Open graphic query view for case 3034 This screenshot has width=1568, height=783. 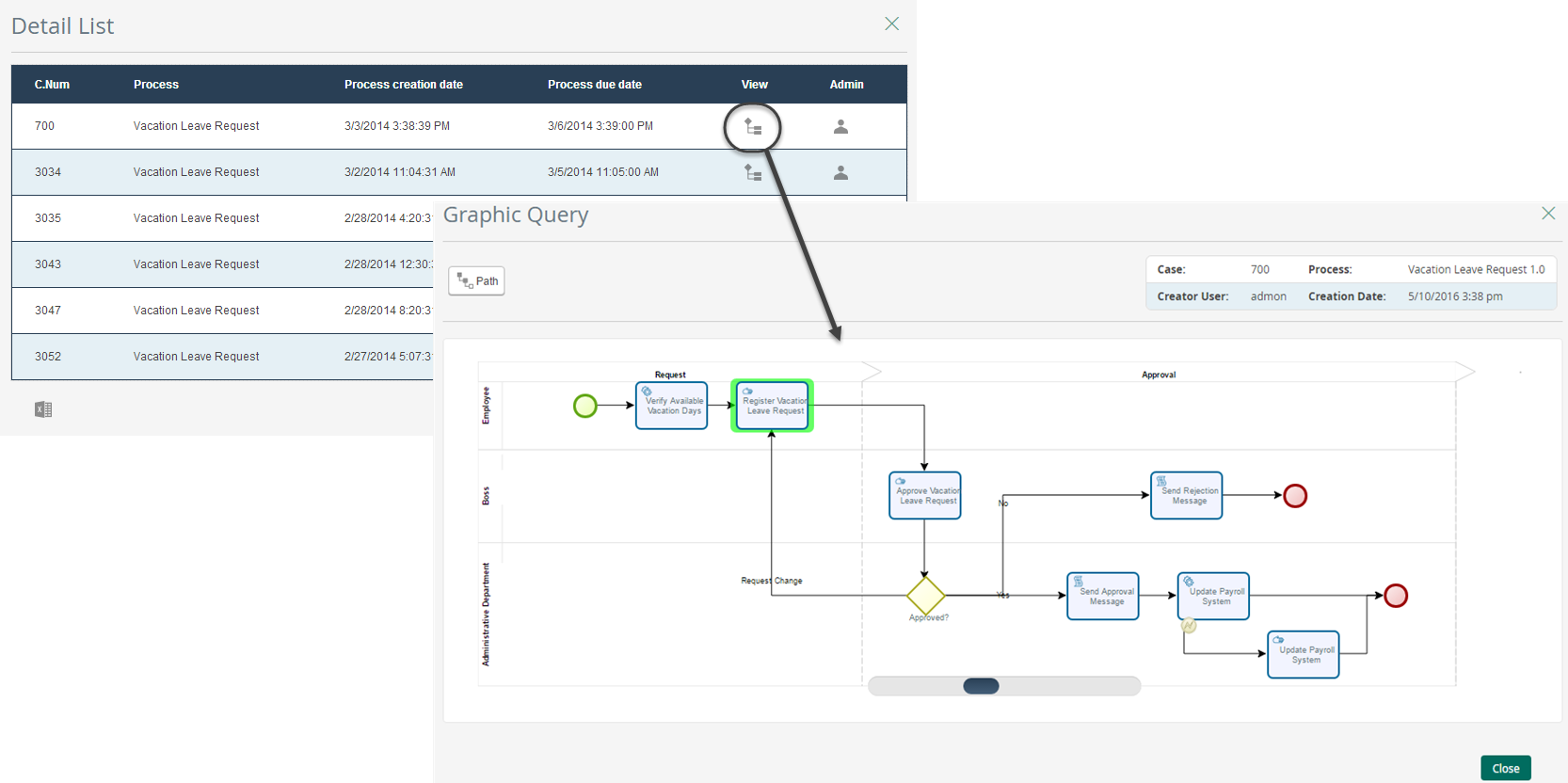[x=753, y=172]
